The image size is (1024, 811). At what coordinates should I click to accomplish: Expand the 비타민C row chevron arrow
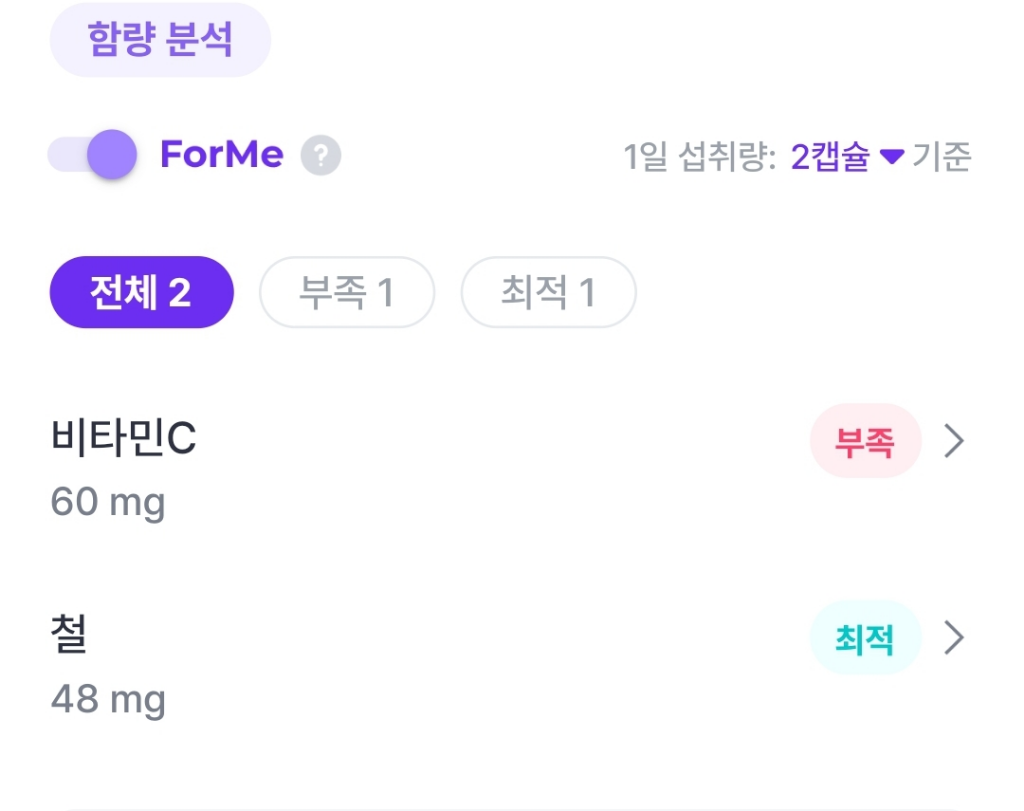(x=954, y=441)
